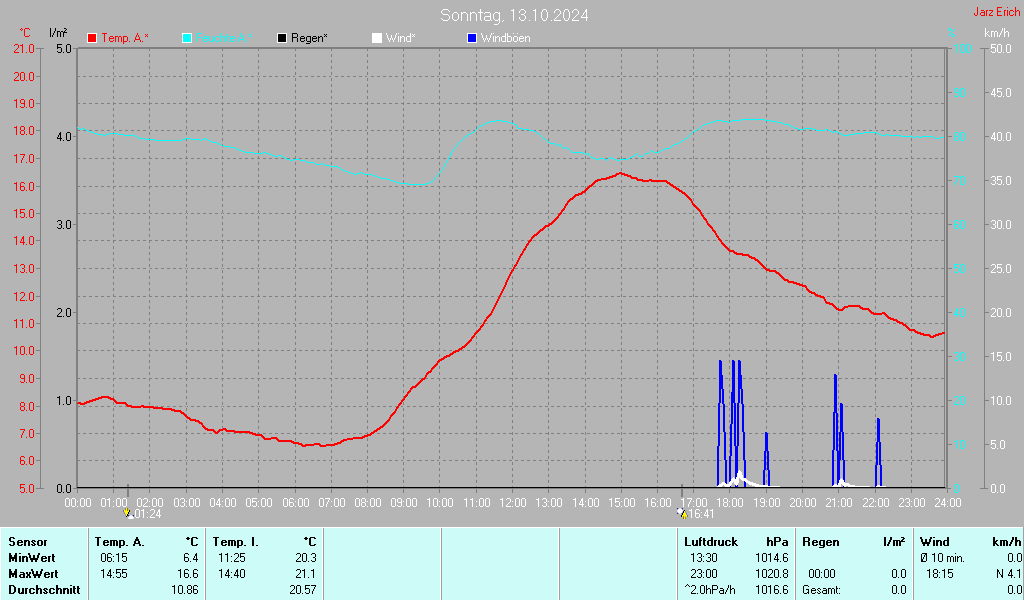This screenshot has width=1024, height=600.
Task: Click the Durchschnitt row label
Action: pyautogui.click(x=44, y=590)
